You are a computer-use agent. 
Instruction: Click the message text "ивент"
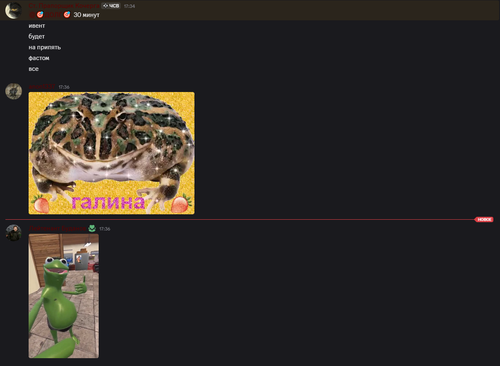37,26
